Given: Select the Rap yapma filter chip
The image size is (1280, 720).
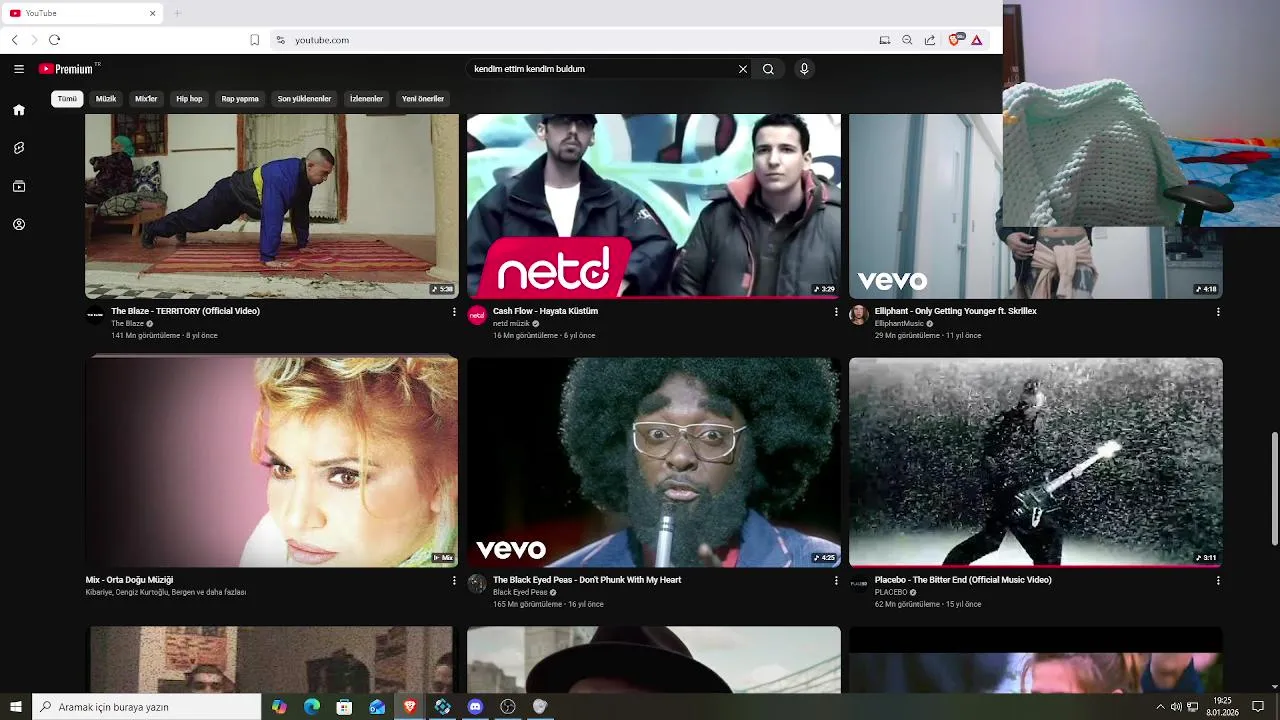Looking at the screenshot, I should pos(240,99).
